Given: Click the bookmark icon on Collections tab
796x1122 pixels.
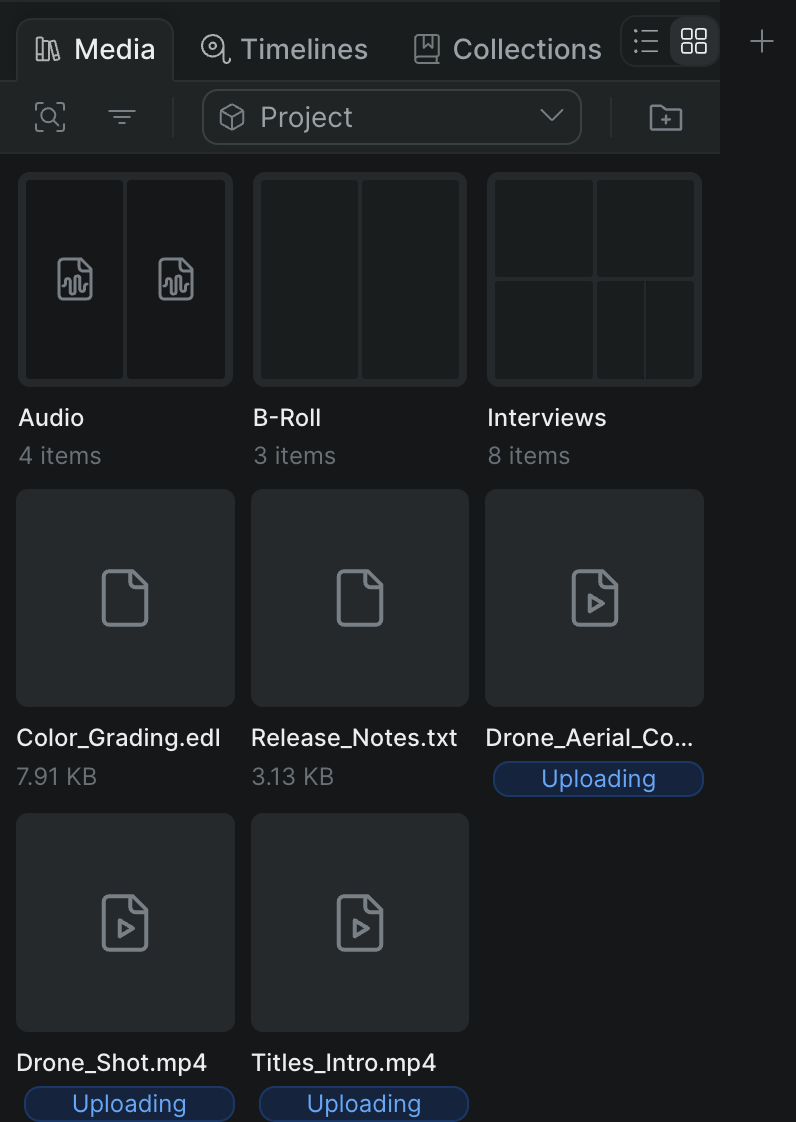Looking at the screenshot, I should coord(427,49).
